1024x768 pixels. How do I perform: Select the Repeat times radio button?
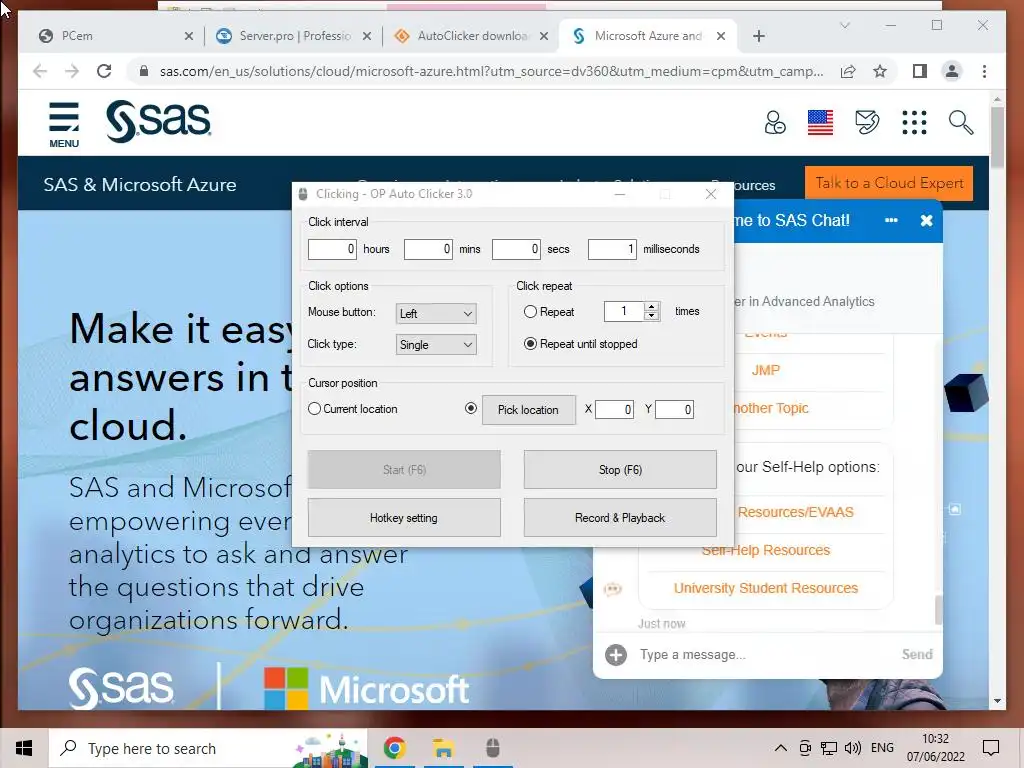[530, 312]
